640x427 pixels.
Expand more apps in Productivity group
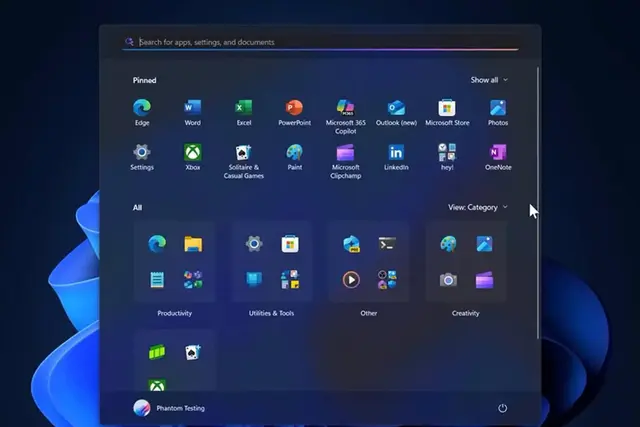[x=193, y=280]
